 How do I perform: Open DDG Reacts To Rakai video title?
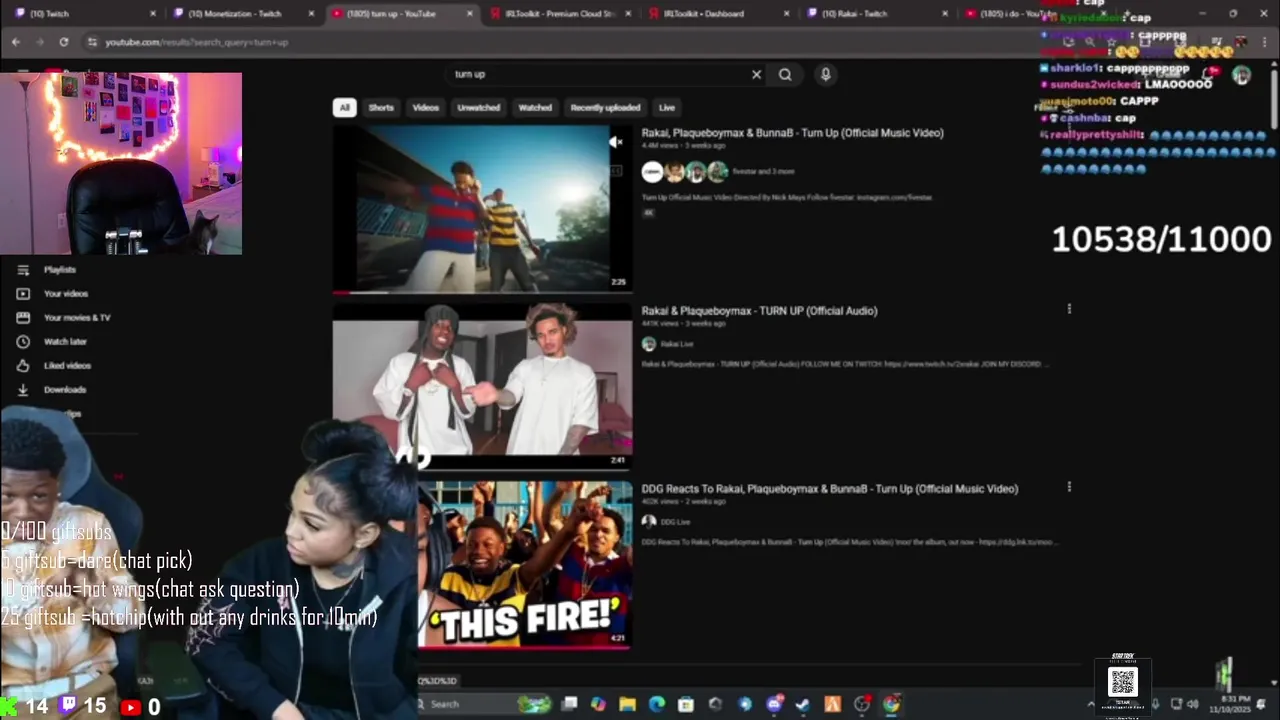tap(829, 489)
